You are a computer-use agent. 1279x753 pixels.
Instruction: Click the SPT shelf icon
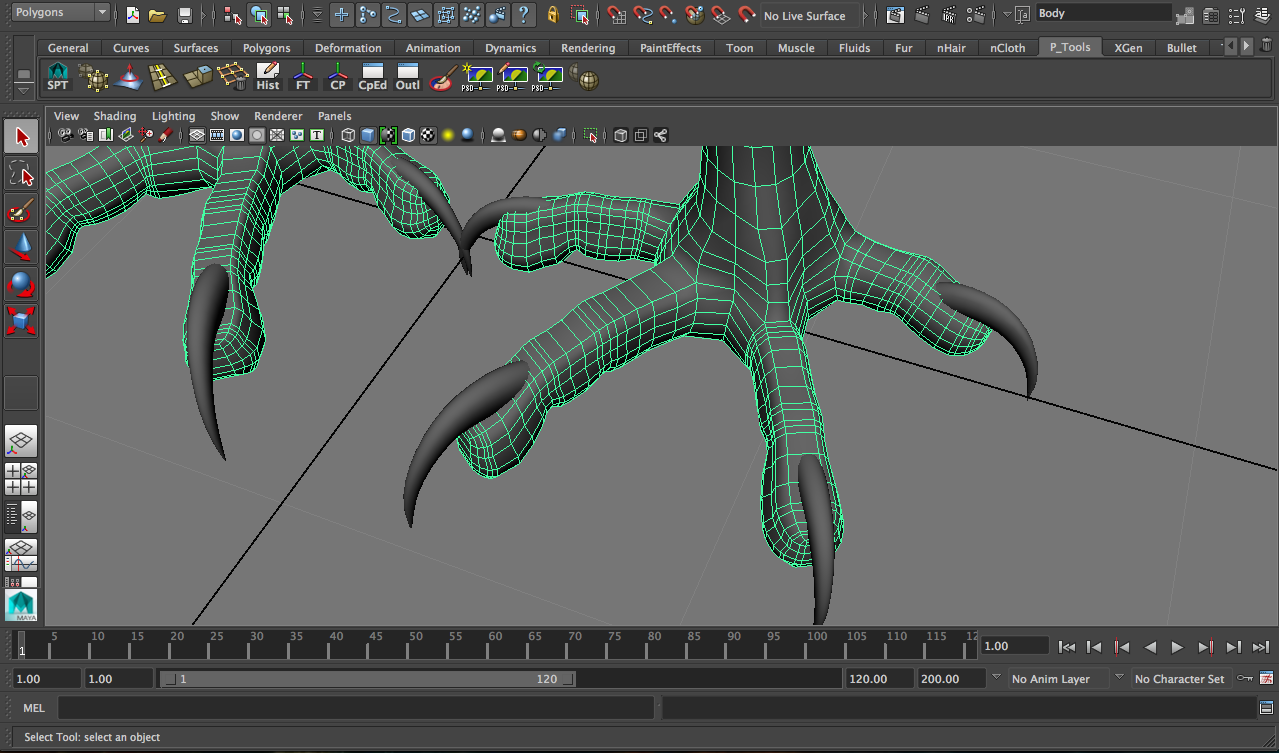click(58, 77)
